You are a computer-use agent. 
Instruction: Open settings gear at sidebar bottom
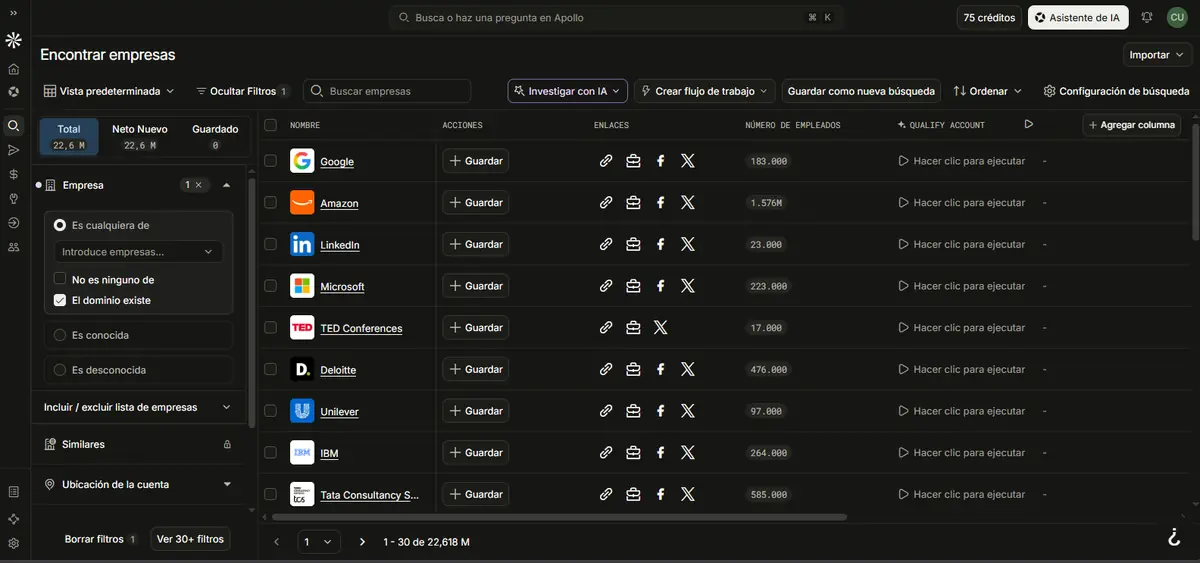[14, 543]
